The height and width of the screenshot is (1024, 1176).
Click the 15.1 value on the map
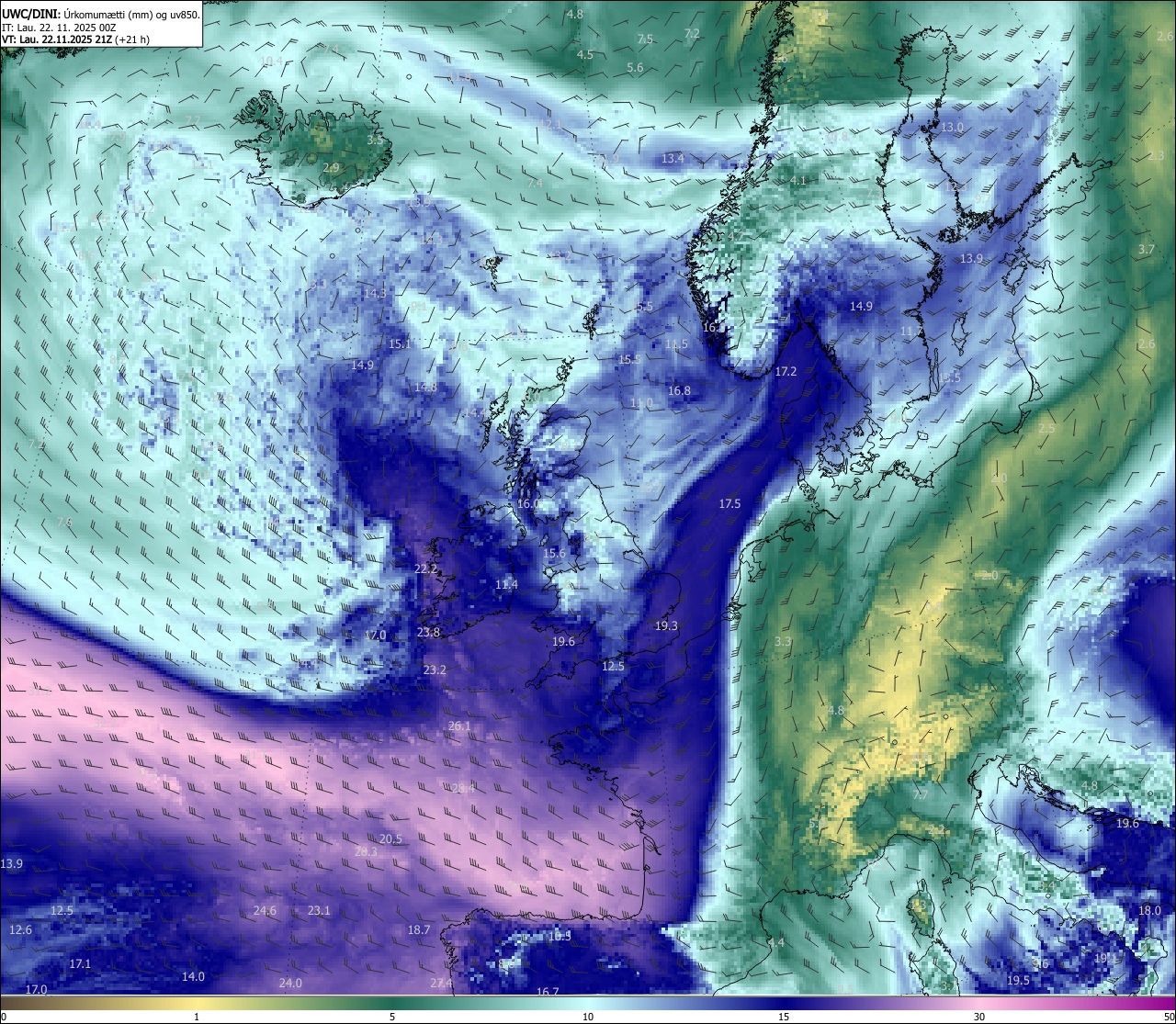pyautogui.click(x=400, y=344)
